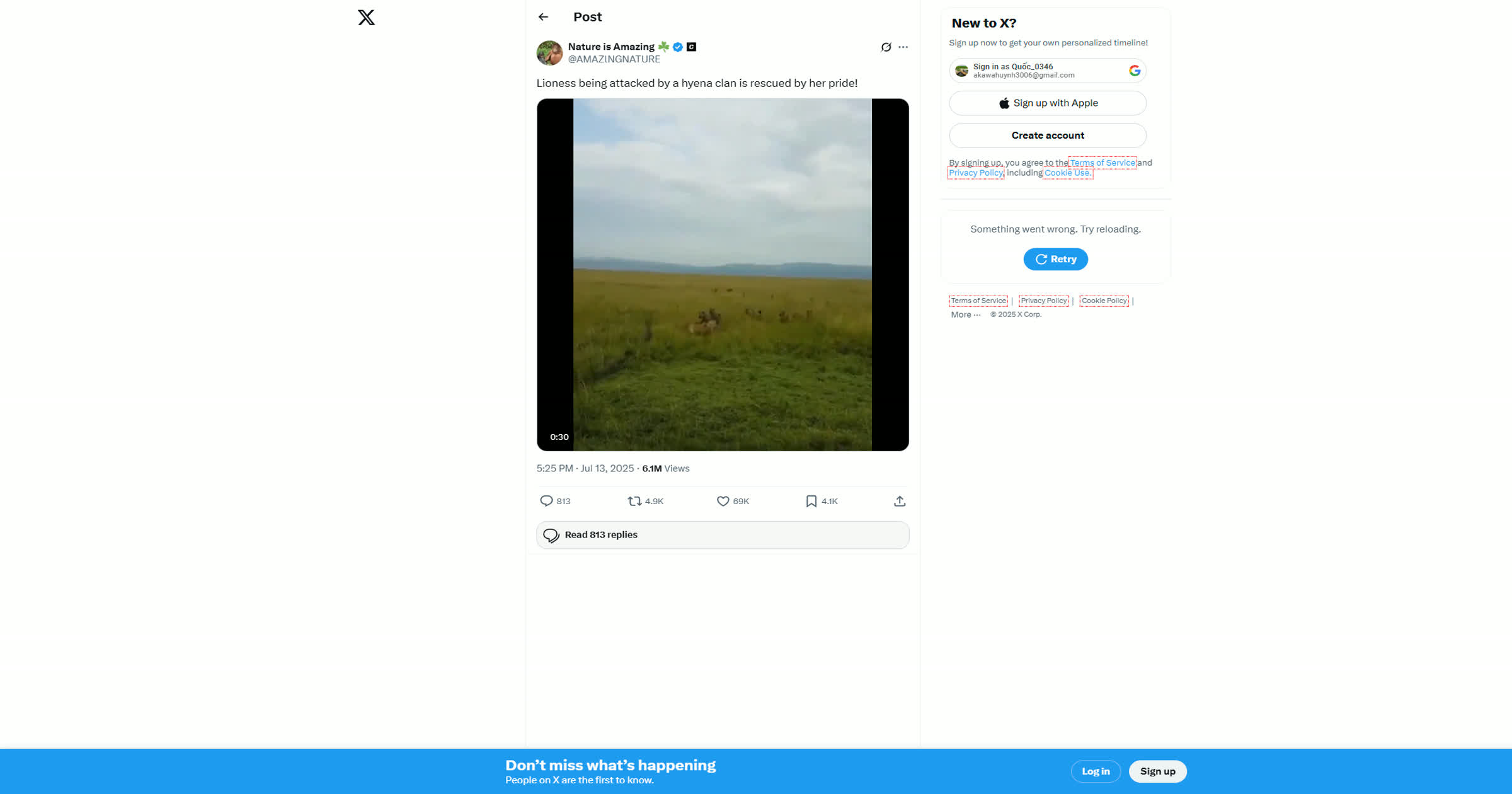Click the Google logo on the sign-in option

[x=1134, y=70]
